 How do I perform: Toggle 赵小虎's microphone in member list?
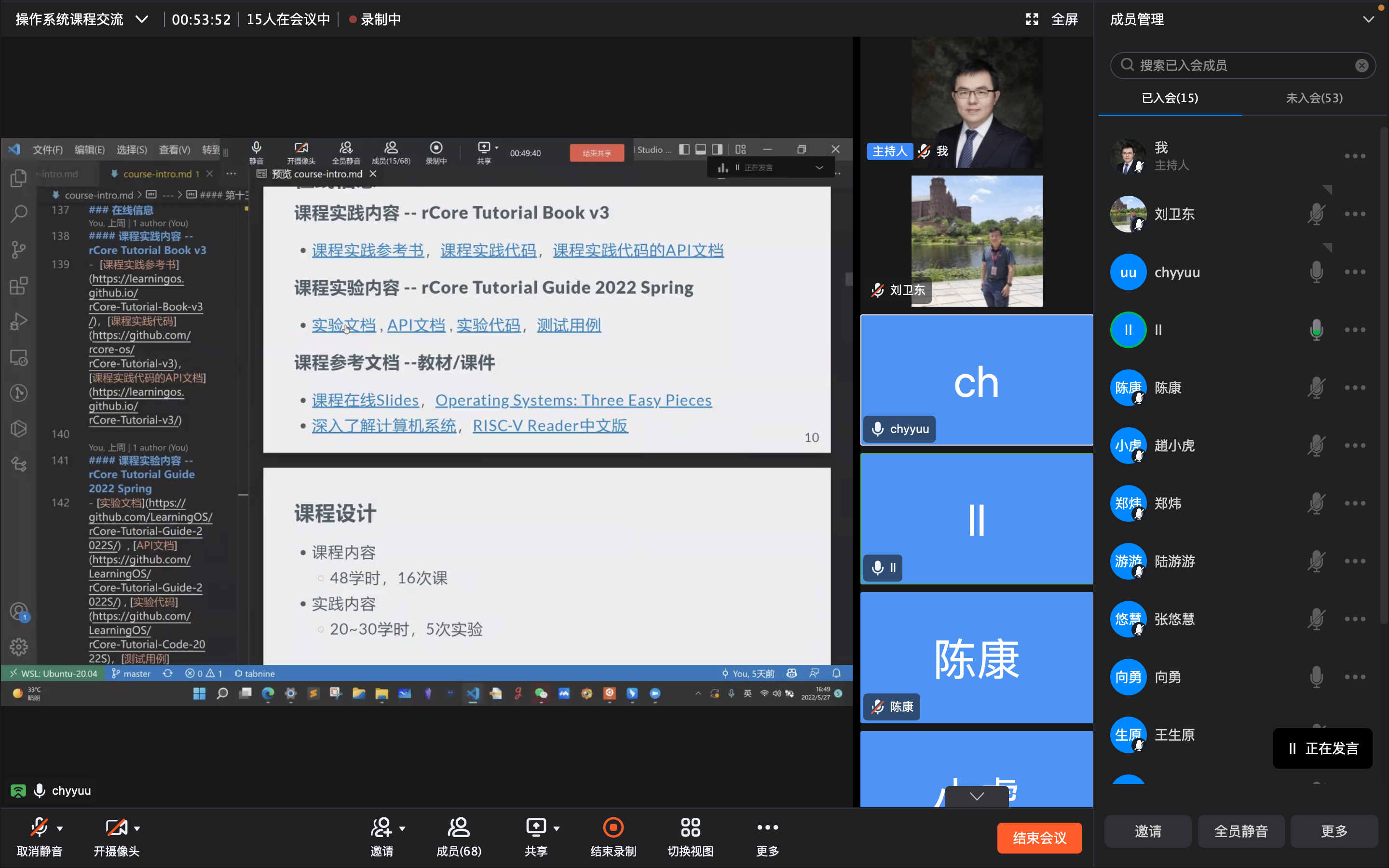[x=1316, y=446]
